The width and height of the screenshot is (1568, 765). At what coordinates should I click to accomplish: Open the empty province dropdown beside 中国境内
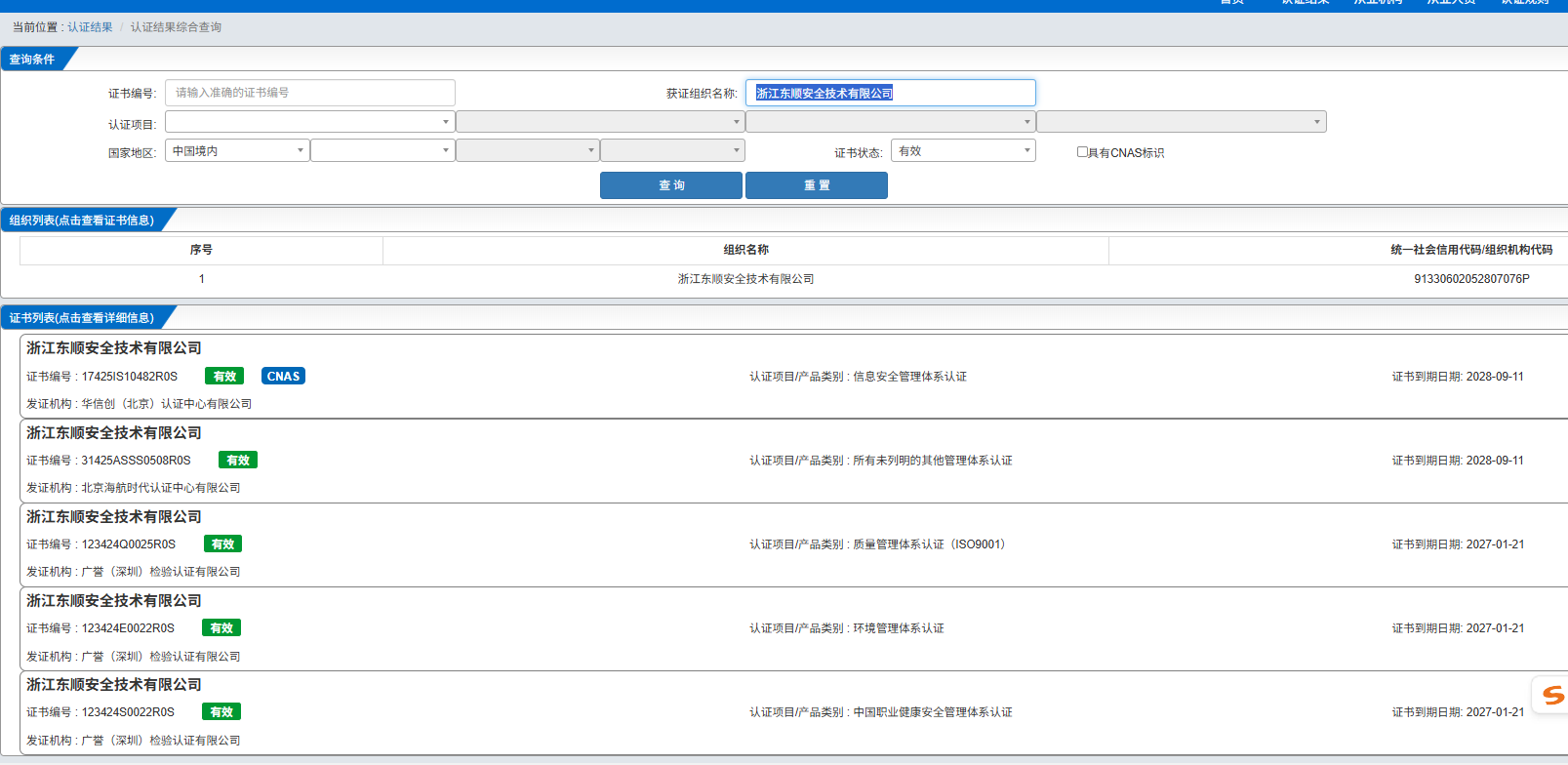click(382, 150)
